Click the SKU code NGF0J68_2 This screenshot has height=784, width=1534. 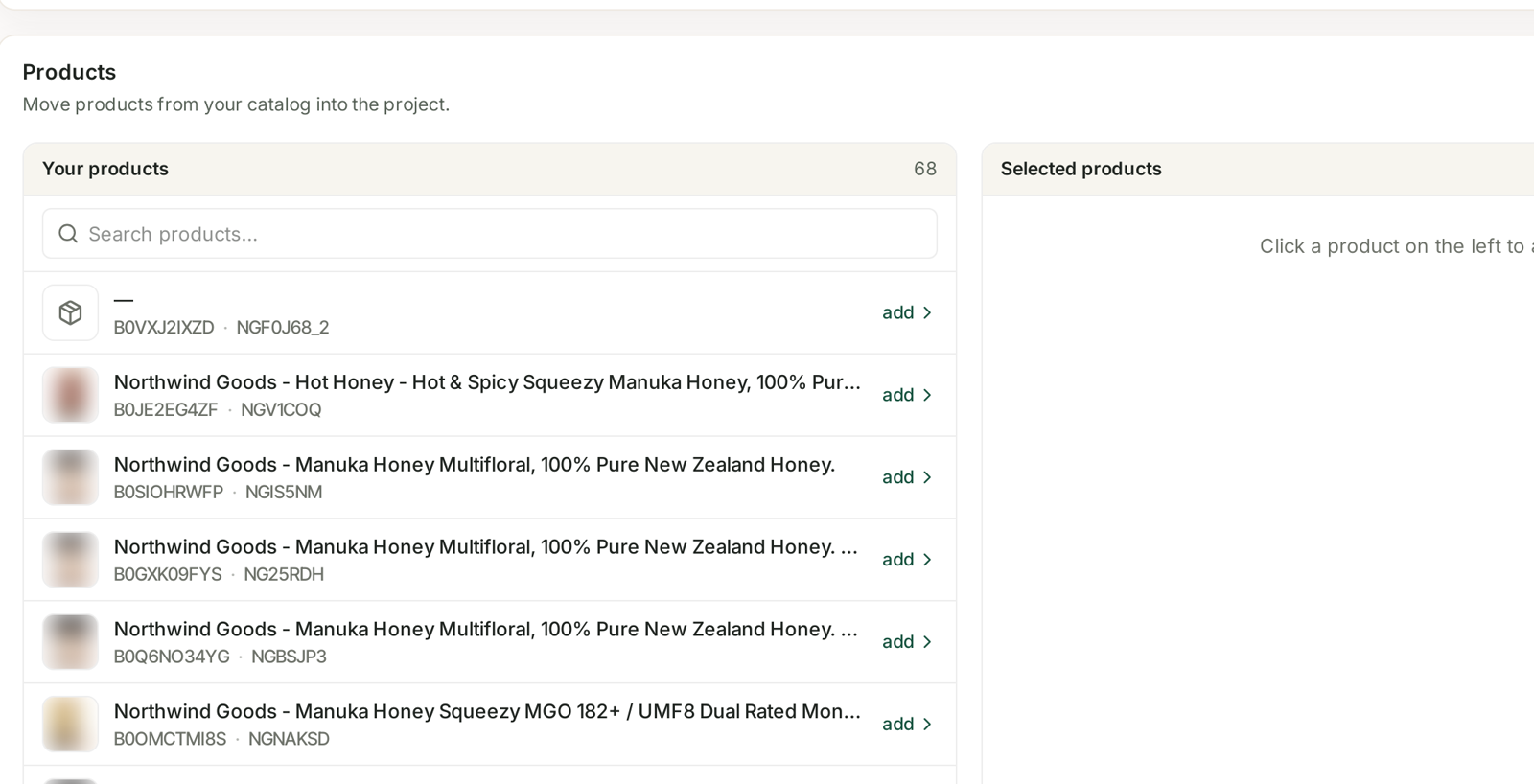click(x=283, y=328)
